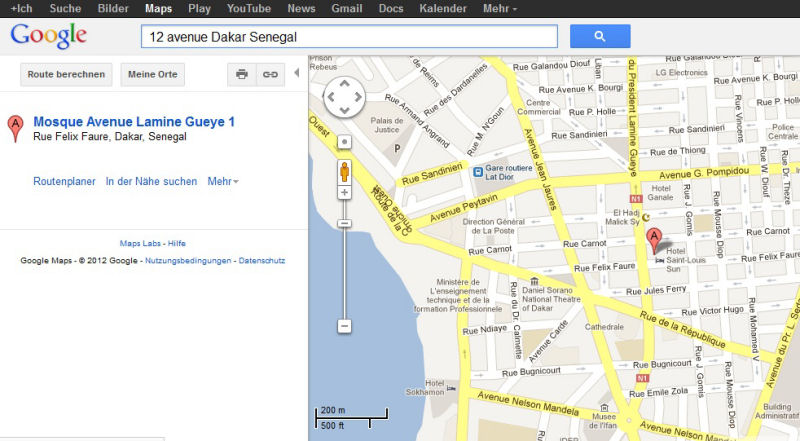The image size is (800, 441).
Task: Click Hotel Saint-Louis Sun bed icon
Action: [x=660, y=260]
